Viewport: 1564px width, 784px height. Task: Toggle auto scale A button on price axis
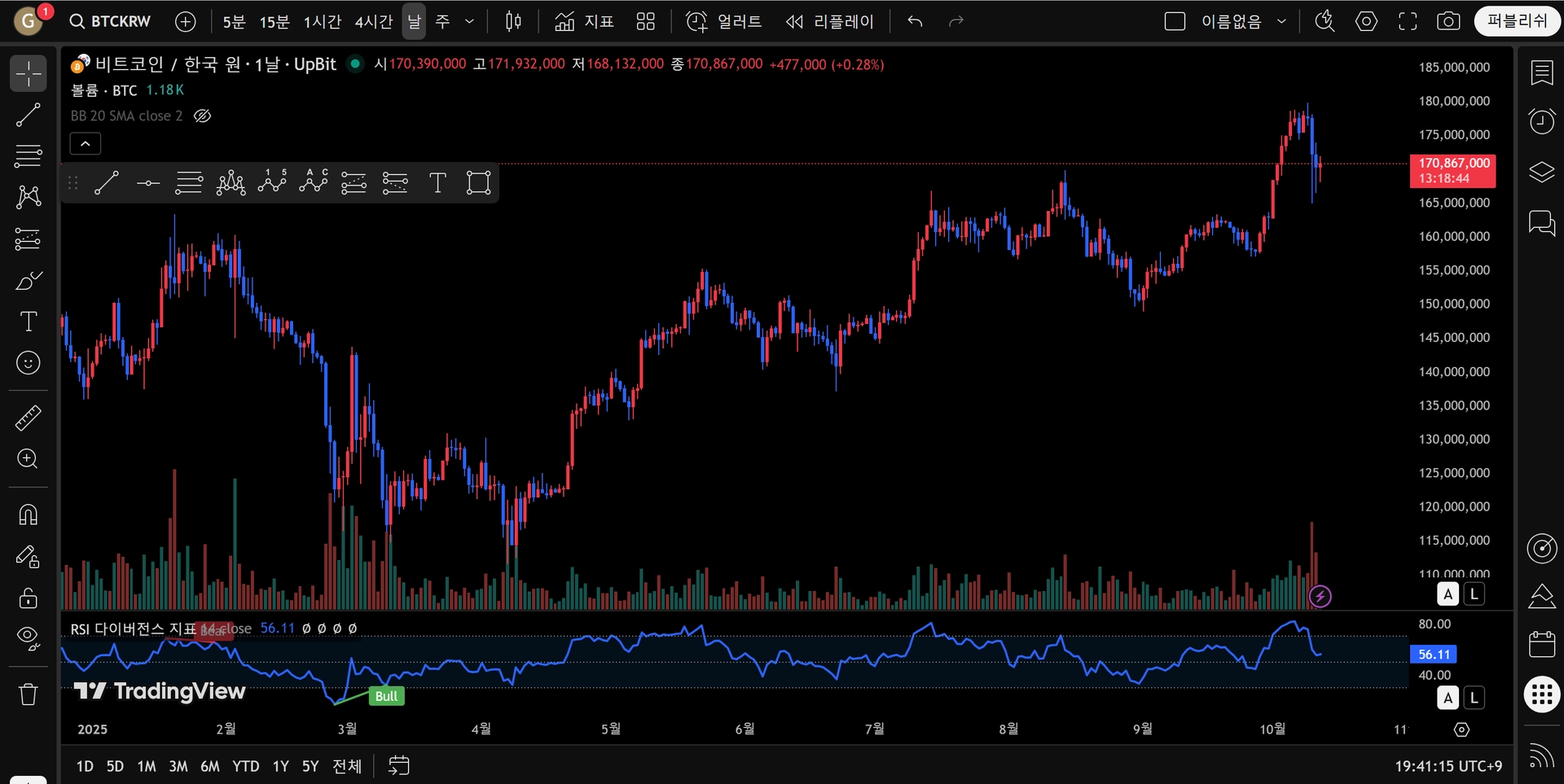[x=1448, y=594]
